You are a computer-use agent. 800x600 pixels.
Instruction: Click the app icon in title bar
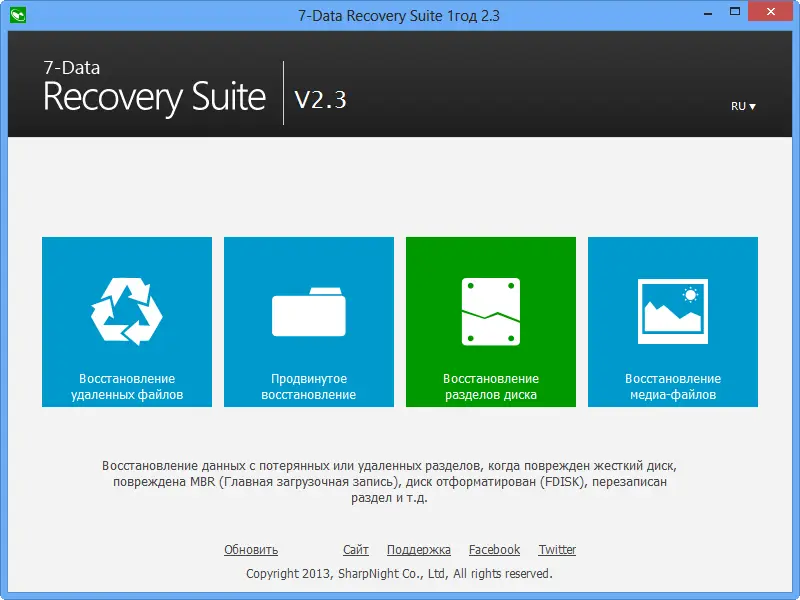click(x=18, y=15)
